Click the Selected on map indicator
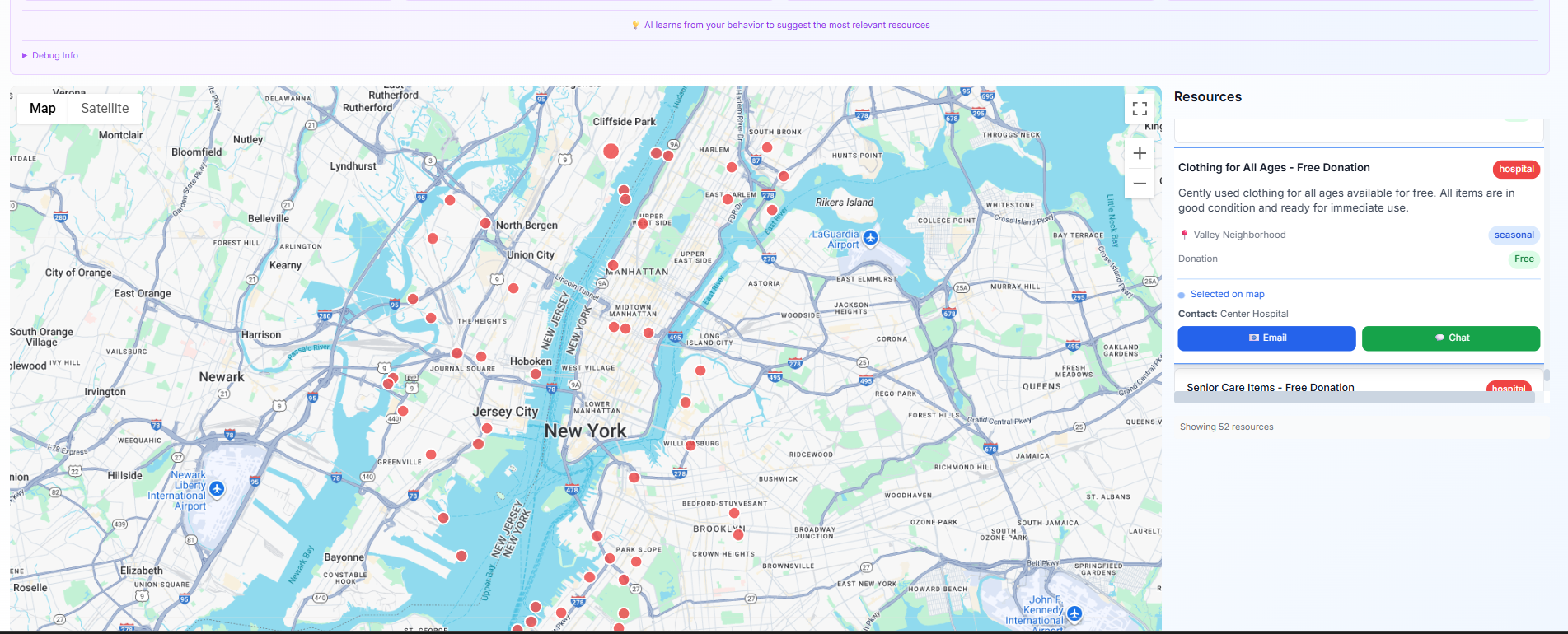1568x634 pixels. 1227,294
